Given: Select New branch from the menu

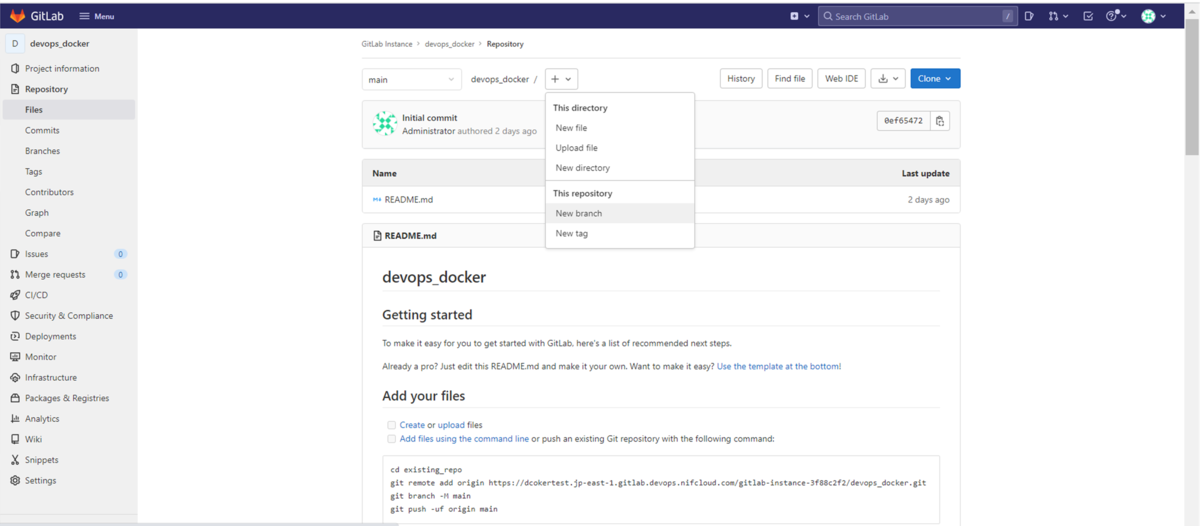Looking at the screenshot, I should 579,214.
